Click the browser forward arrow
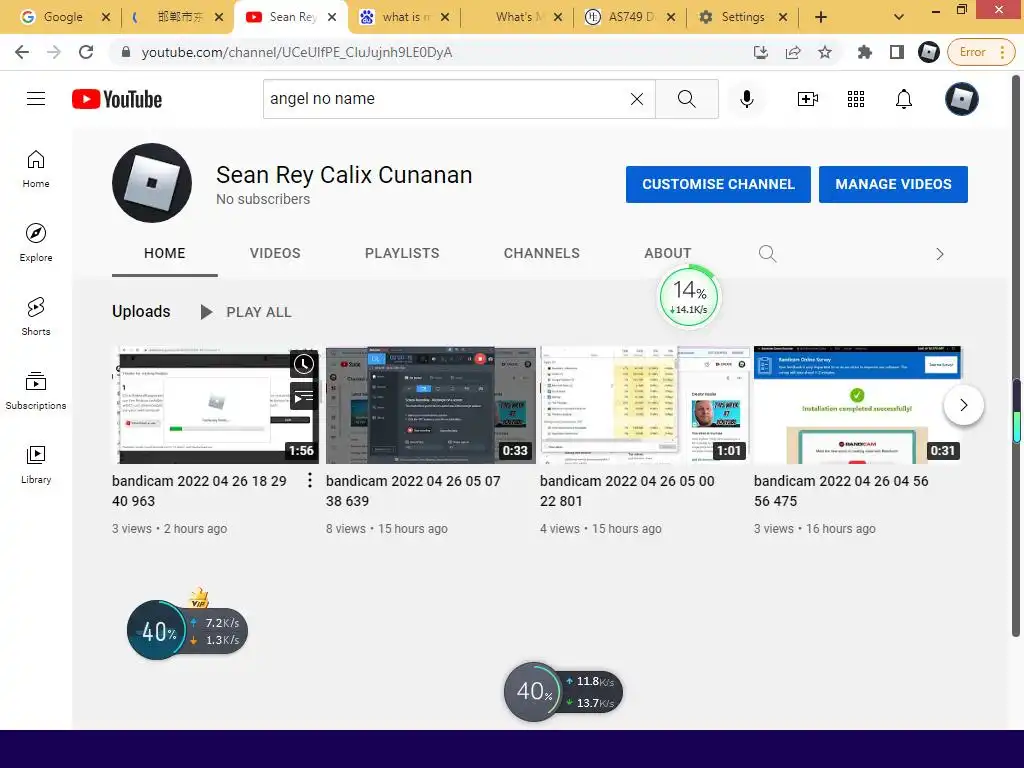Viewport: 1024px width, 768px height. pyautogui.click(x=54, y=52)
